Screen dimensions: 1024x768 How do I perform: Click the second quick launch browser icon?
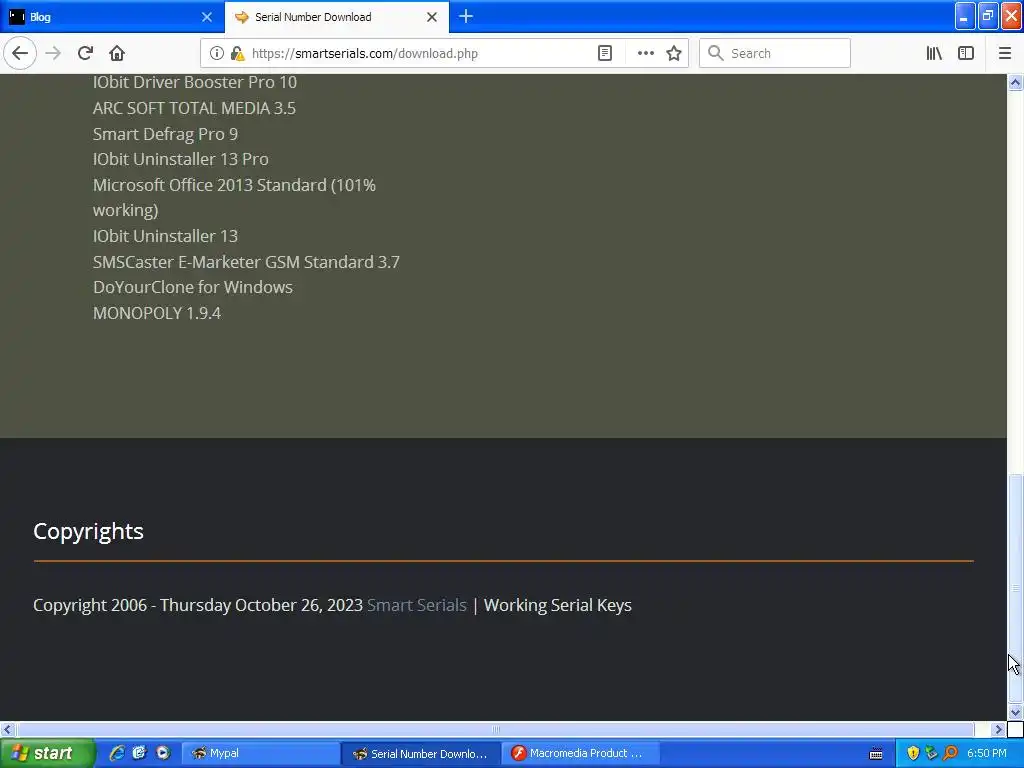tap(139, 753)
